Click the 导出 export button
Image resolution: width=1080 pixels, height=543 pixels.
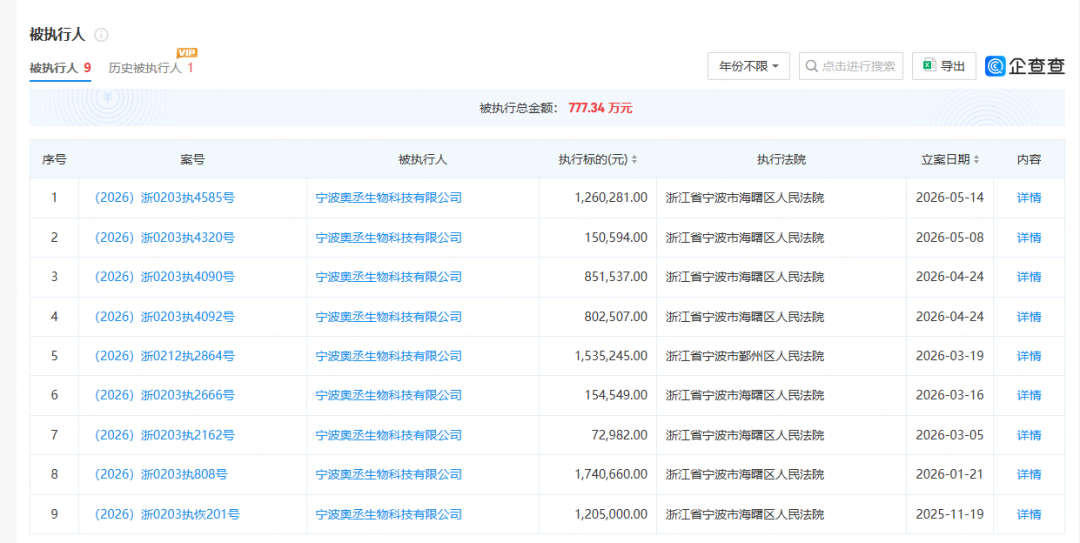(944, 66)
